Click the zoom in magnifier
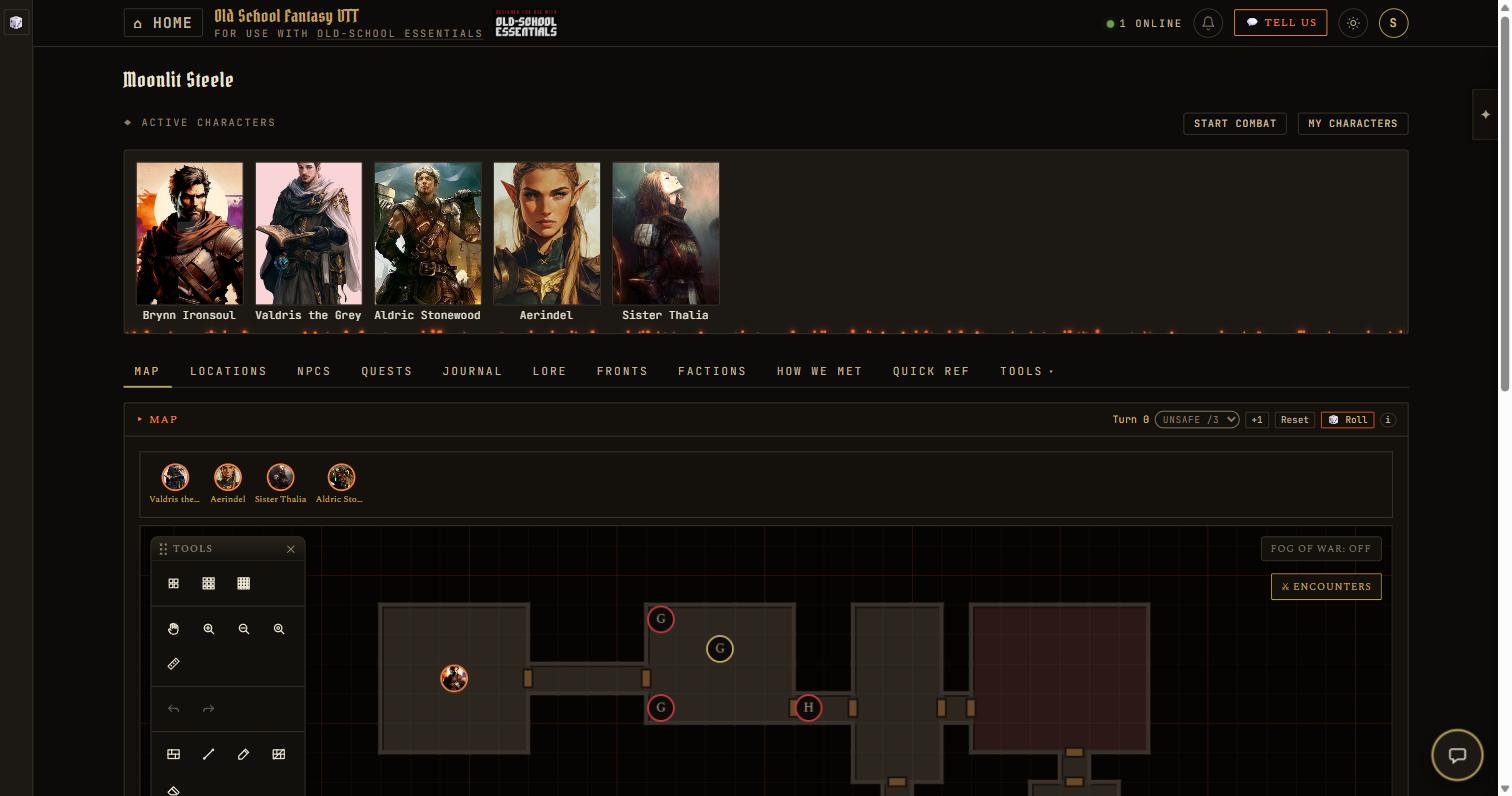The height and width of the screenshot is (796, 1512). [208, 629]
